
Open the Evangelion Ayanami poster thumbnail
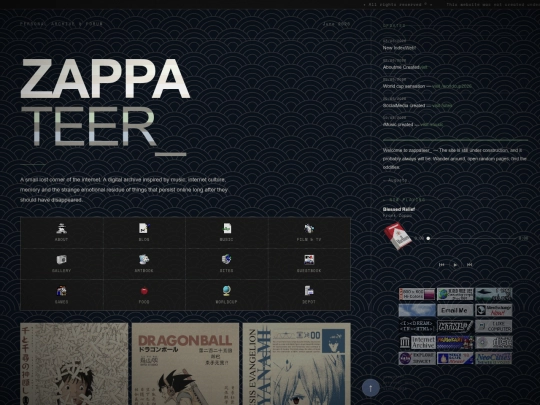tap(297, 364)
